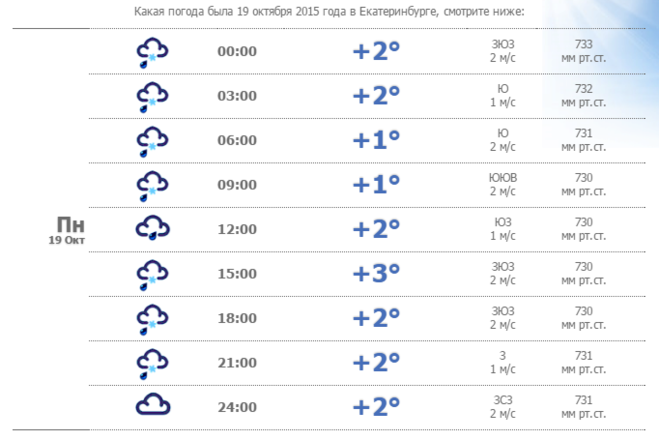The width and height of the screenshot is (659, 440).
Task: Click the weather icon beside 21:00
Action: 152,362
